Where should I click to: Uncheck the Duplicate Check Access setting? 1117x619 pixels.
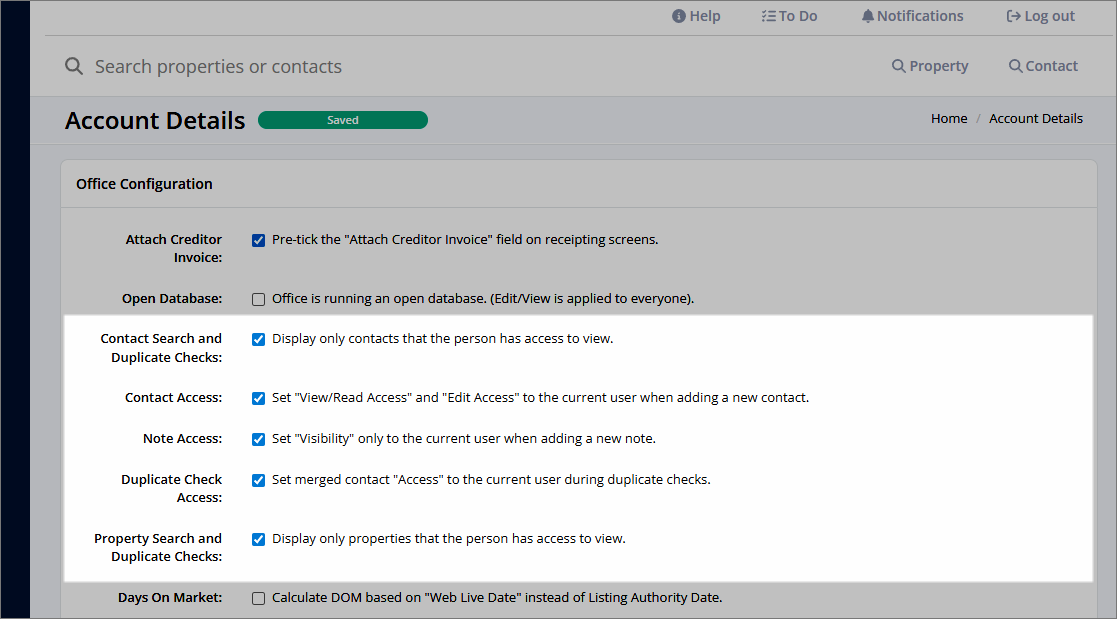point(258,480)
